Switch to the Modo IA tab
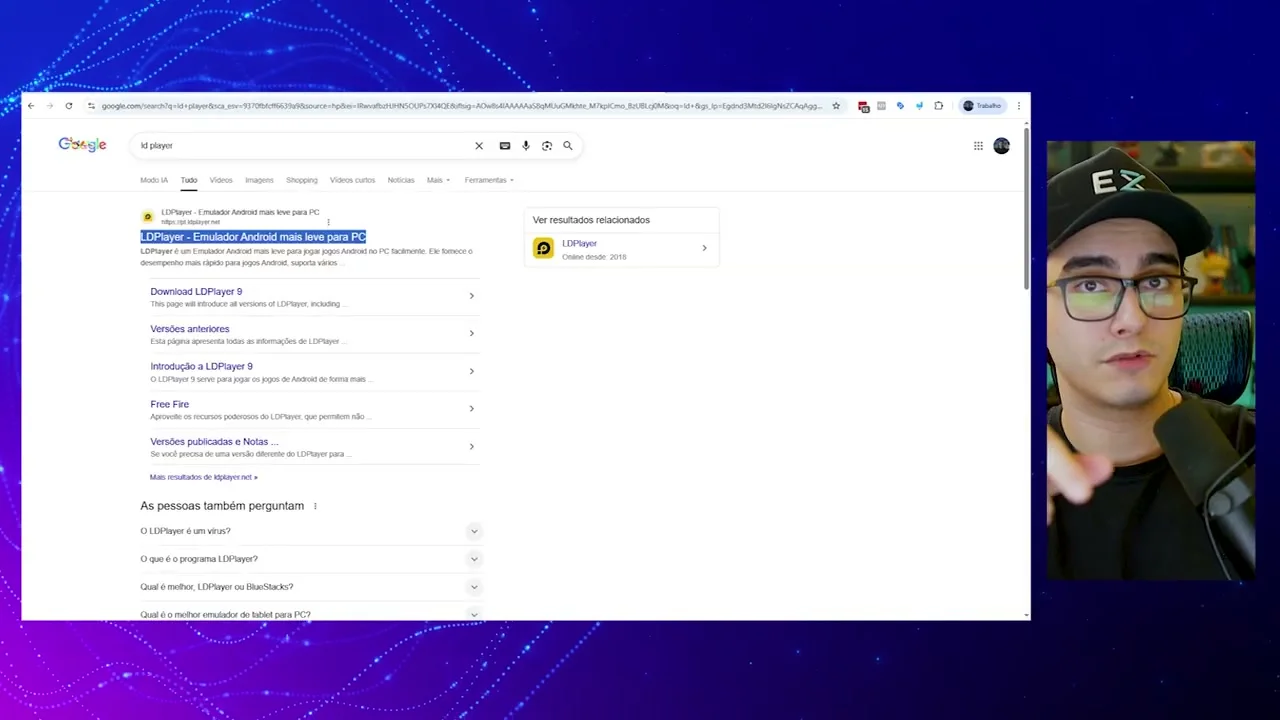Image resolution: width=1280 pixels, height=720 pixels. [x=154, y=180]
